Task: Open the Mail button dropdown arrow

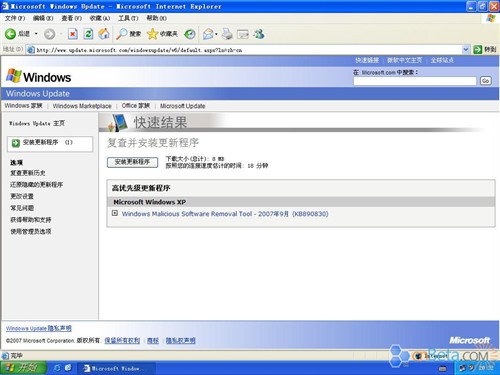Action: coord(216,34)
